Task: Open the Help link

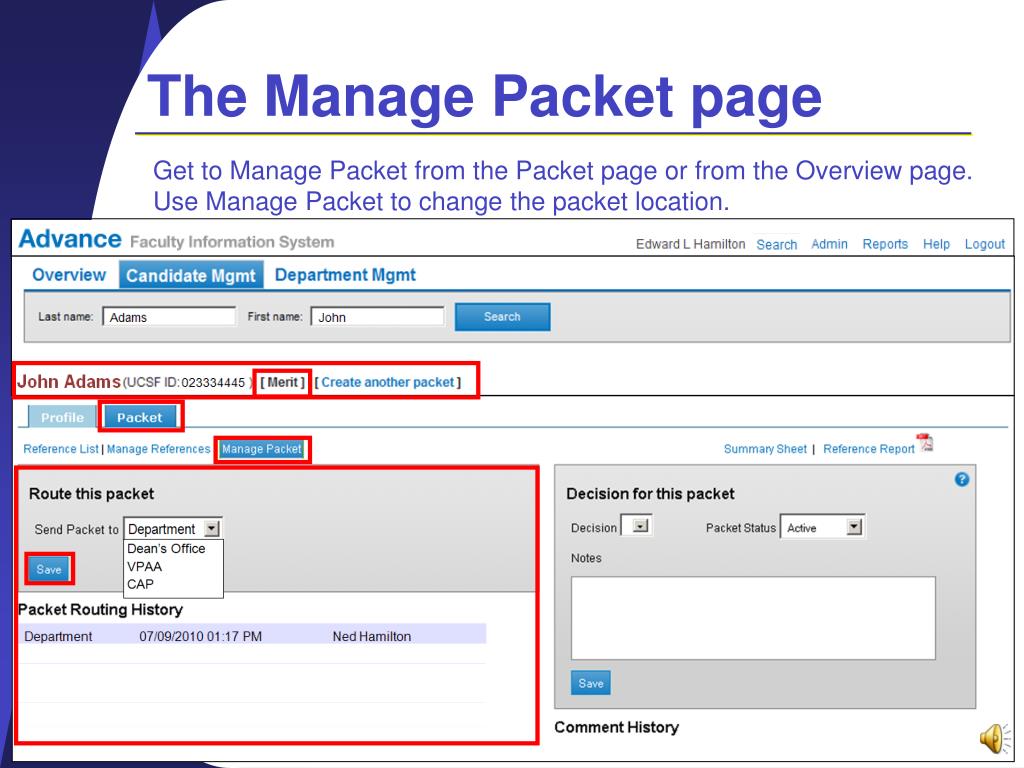Action: 936,244
